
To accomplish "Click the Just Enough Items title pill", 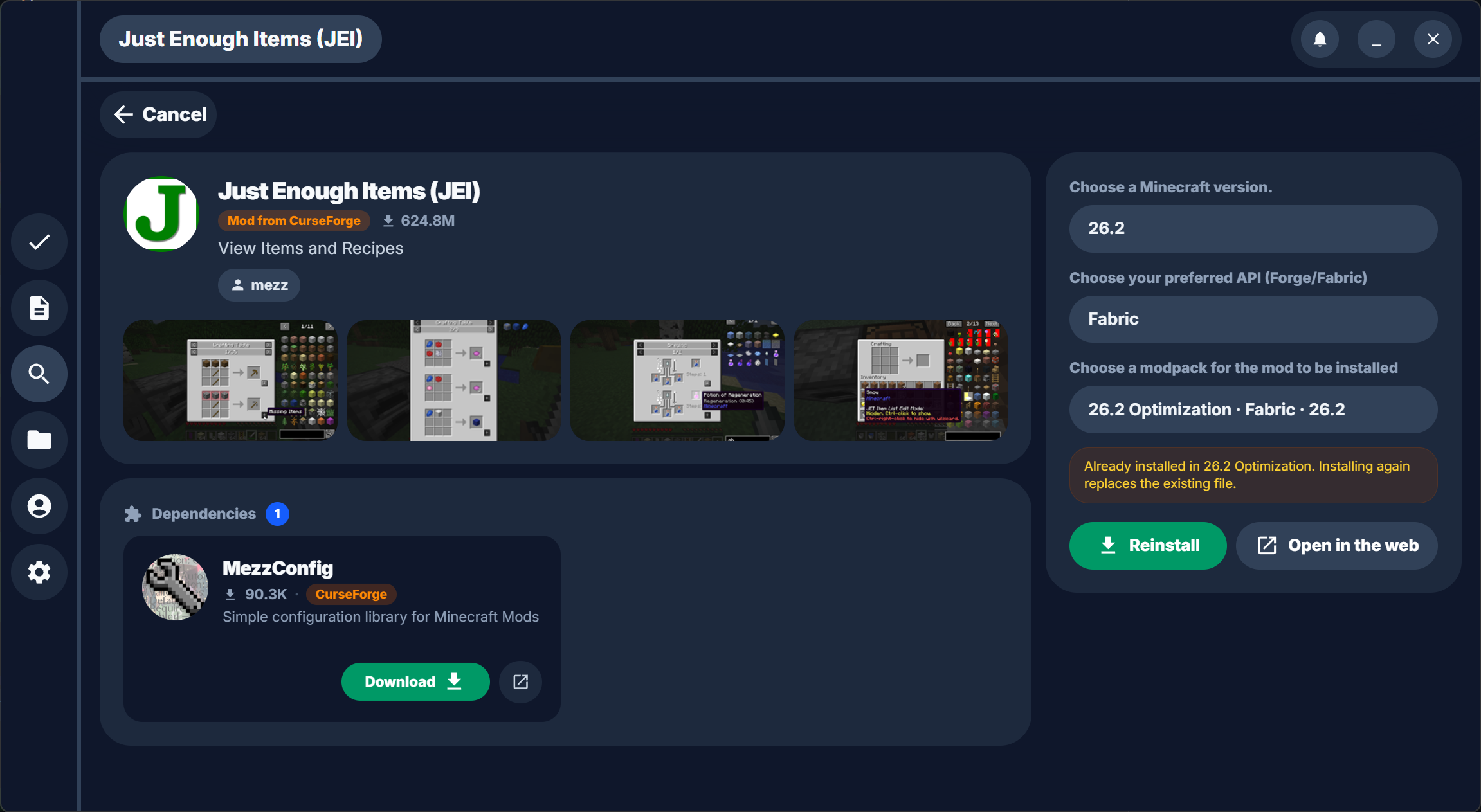I will [241, 39].
